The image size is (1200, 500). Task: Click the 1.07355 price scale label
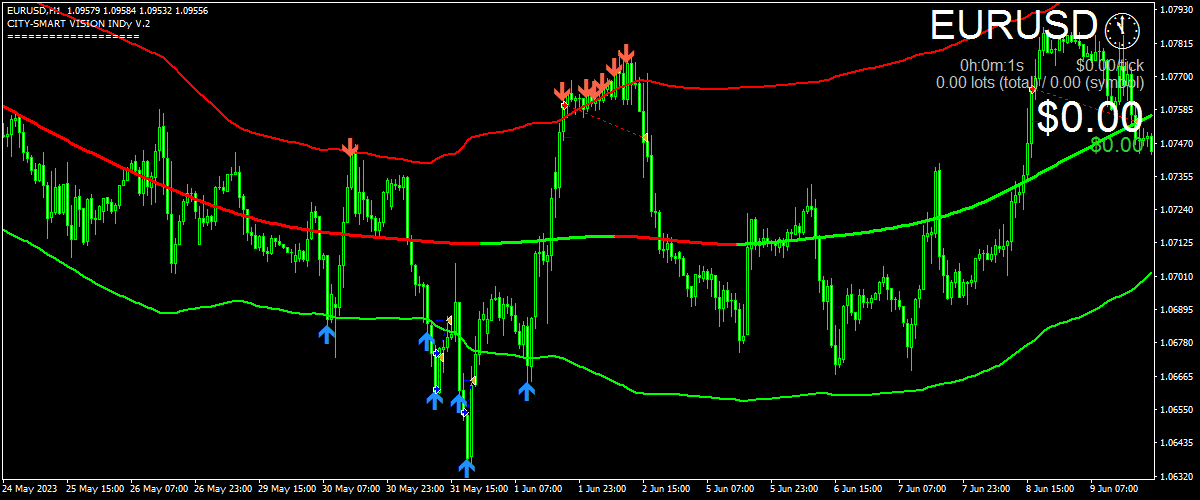click(x=1178, y=177)
